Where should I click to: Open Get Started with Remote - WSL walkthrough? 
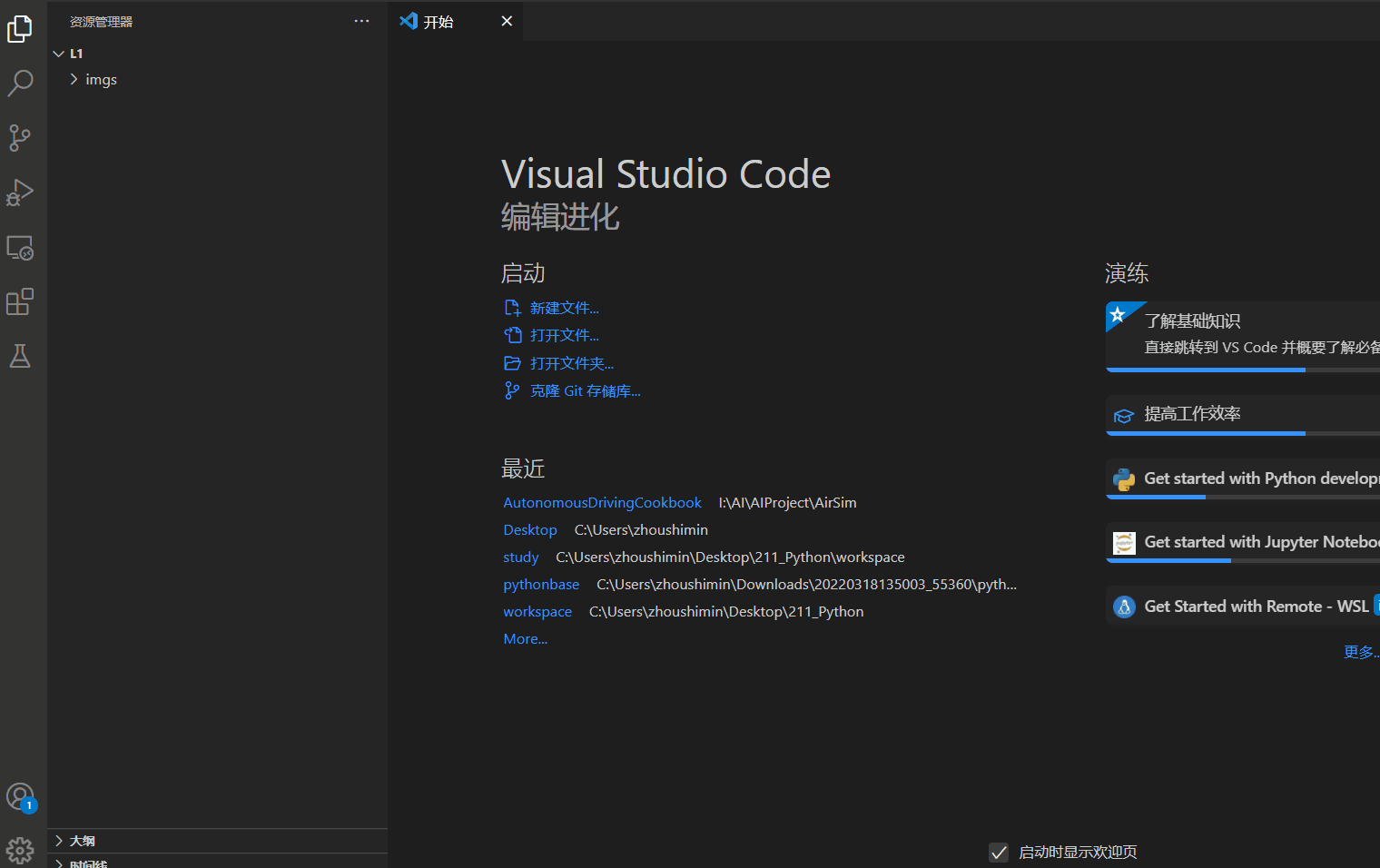click(1243, 606)
